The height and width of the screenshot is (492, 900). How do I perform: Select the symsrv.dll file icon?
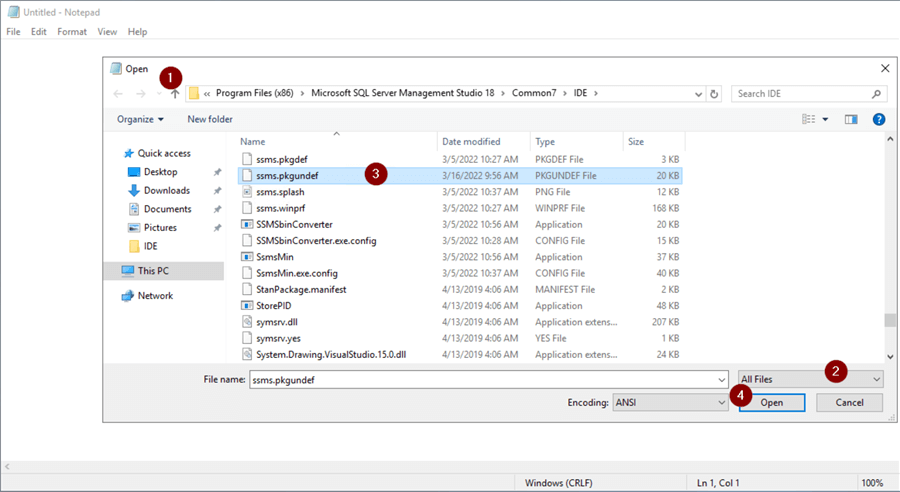[x=248, y=322]
